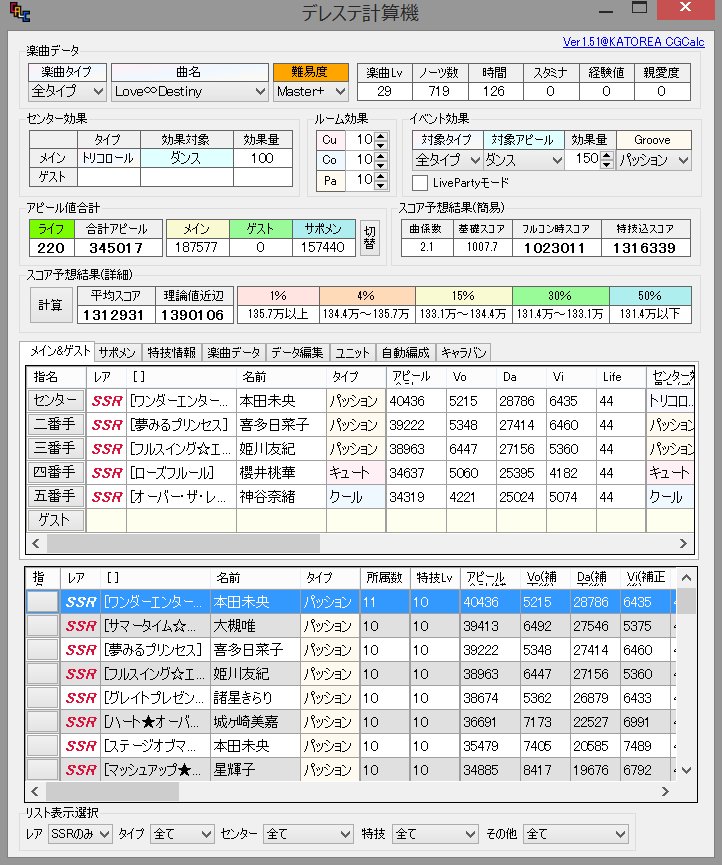Enable the LivePartyモード checkbox
Image resolution: width=722 pixels, height=865 pixels.
(420, 183)
